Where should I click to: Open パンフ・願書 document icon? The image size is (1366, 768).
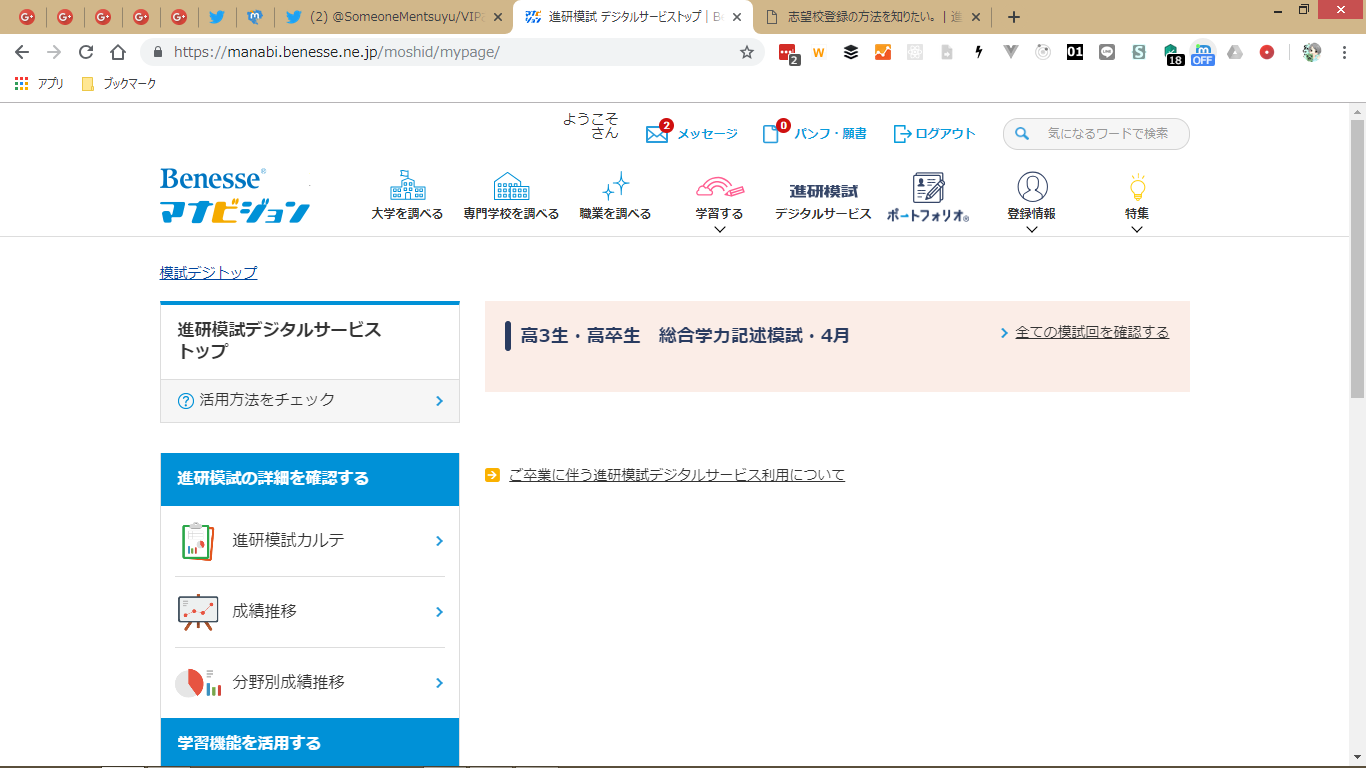point(771,134)
